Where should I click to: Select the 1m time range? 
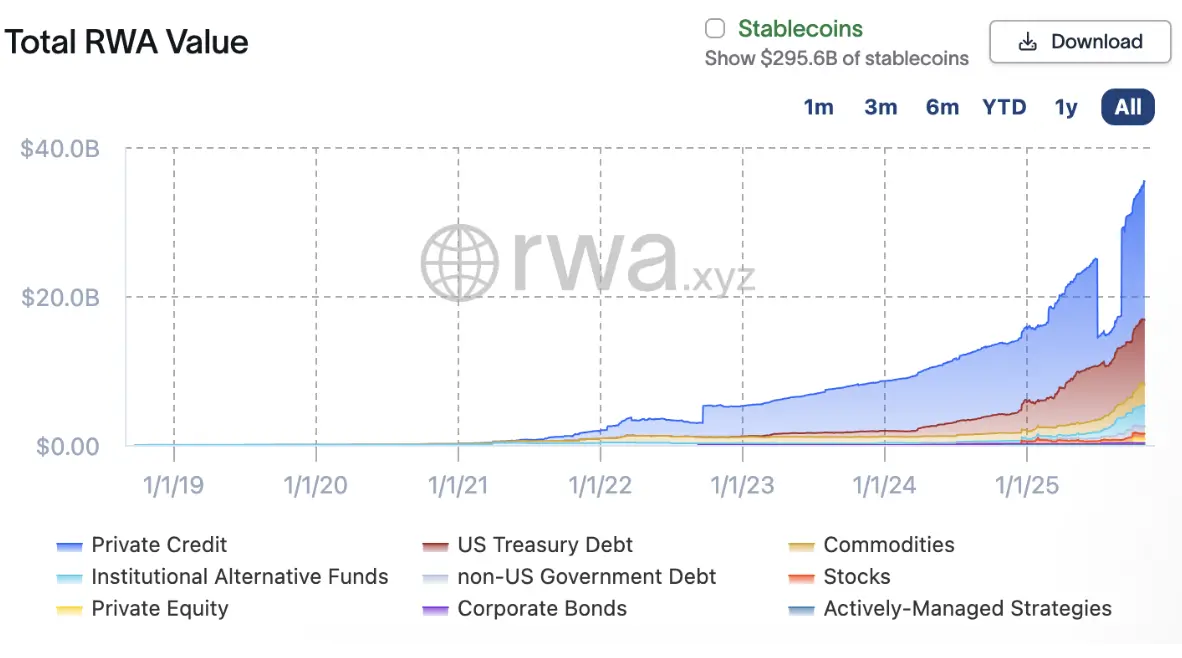pyautogui.click(x=819, y=107)
